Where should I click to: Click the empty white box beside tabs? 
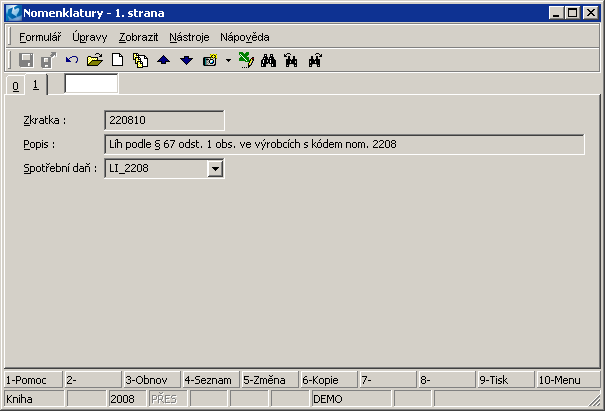click(x=91, y=83)
